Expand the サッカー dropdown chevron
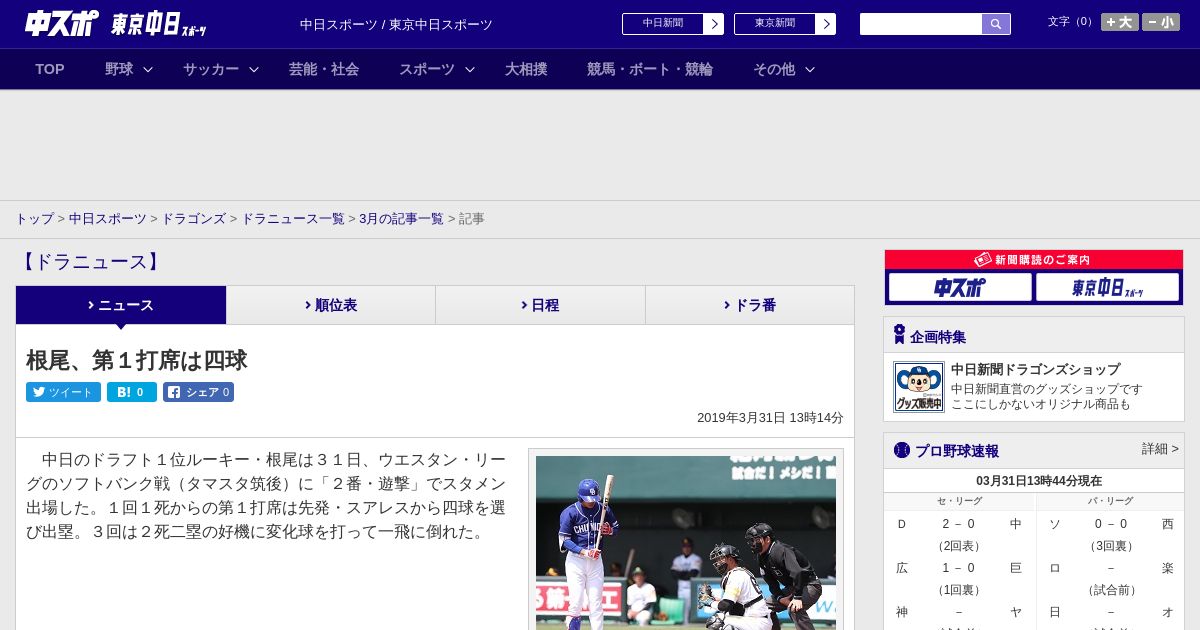The height and width of the screenshot is (630, 1200). [254, 69]
